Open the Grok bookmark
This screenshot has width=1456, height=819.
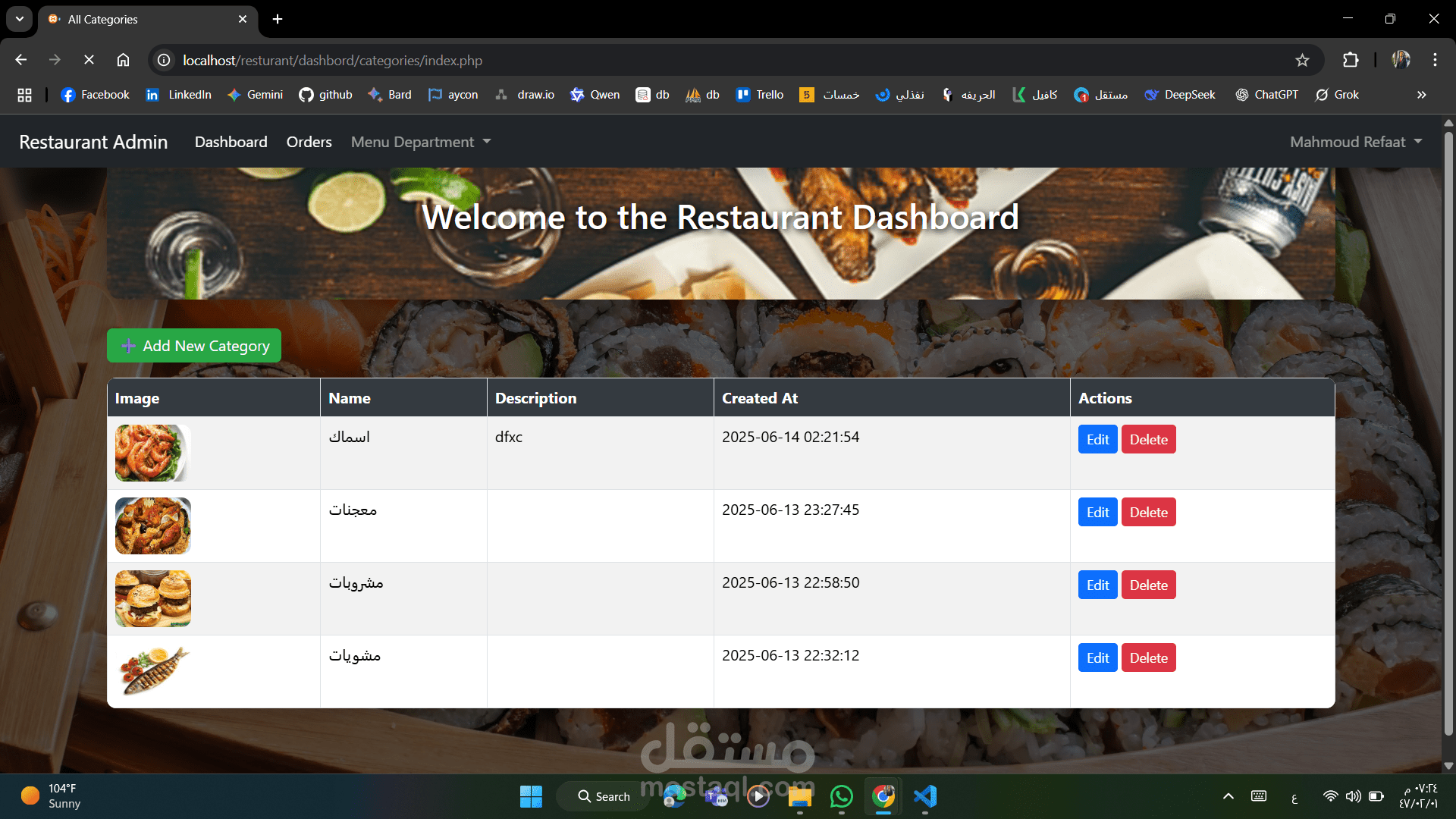pyautogui.click(x=1337, y=95)
